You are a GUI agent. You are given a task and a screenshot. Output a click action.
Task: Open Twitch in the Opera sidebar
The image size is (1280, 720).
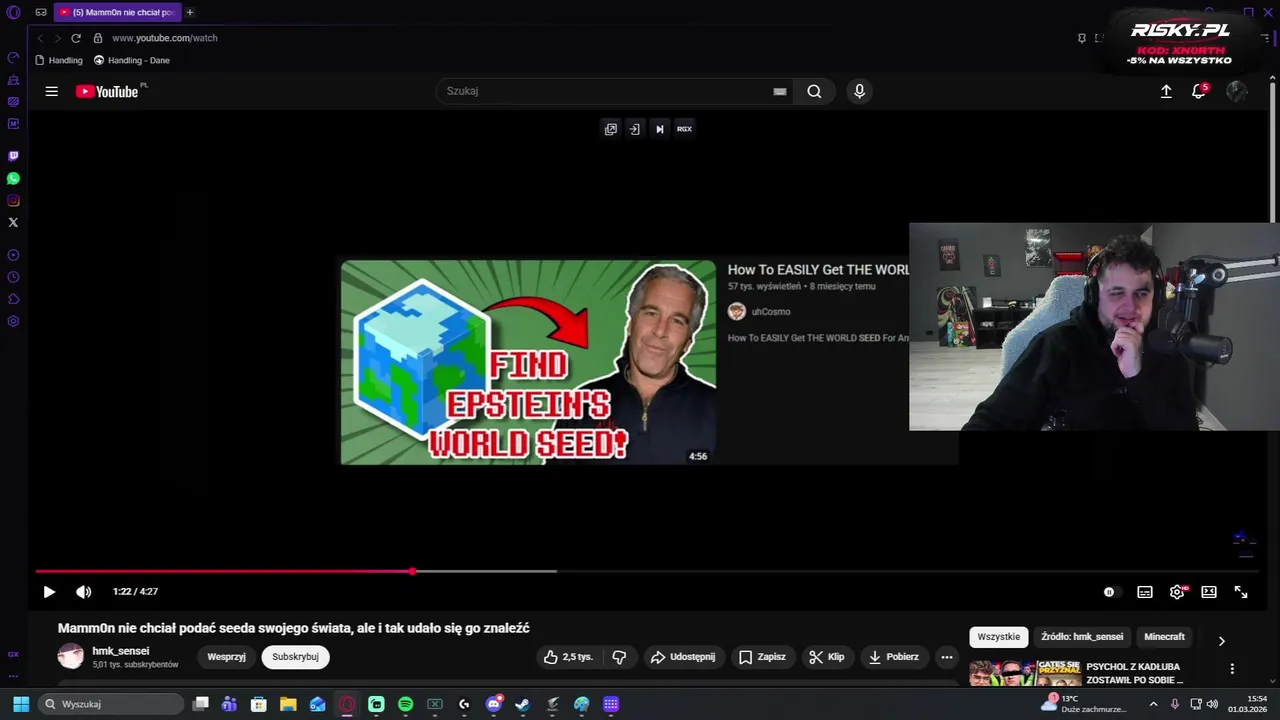13,156
